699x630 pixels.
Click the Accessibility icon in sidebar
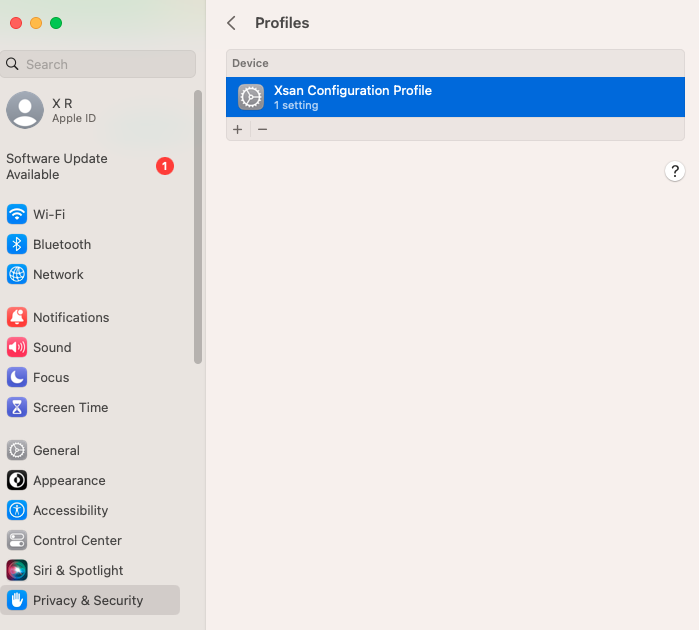click(17, 510)
